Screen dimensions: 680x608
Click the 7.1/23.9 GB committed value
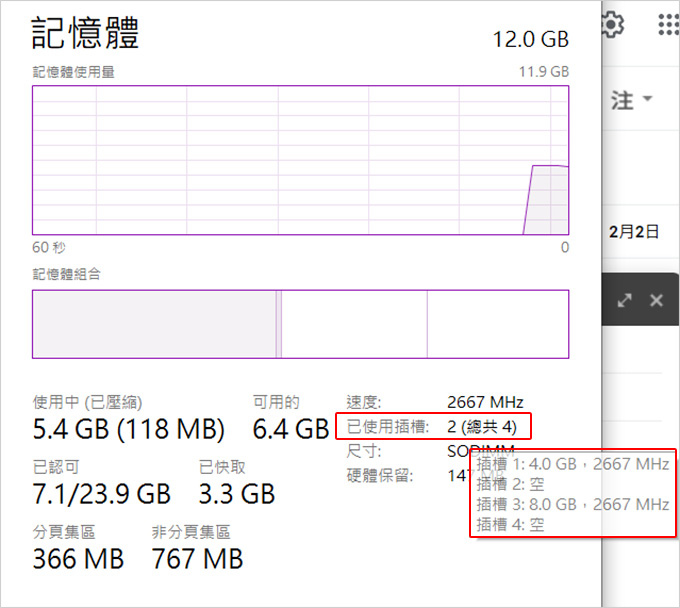pos(102,494)
